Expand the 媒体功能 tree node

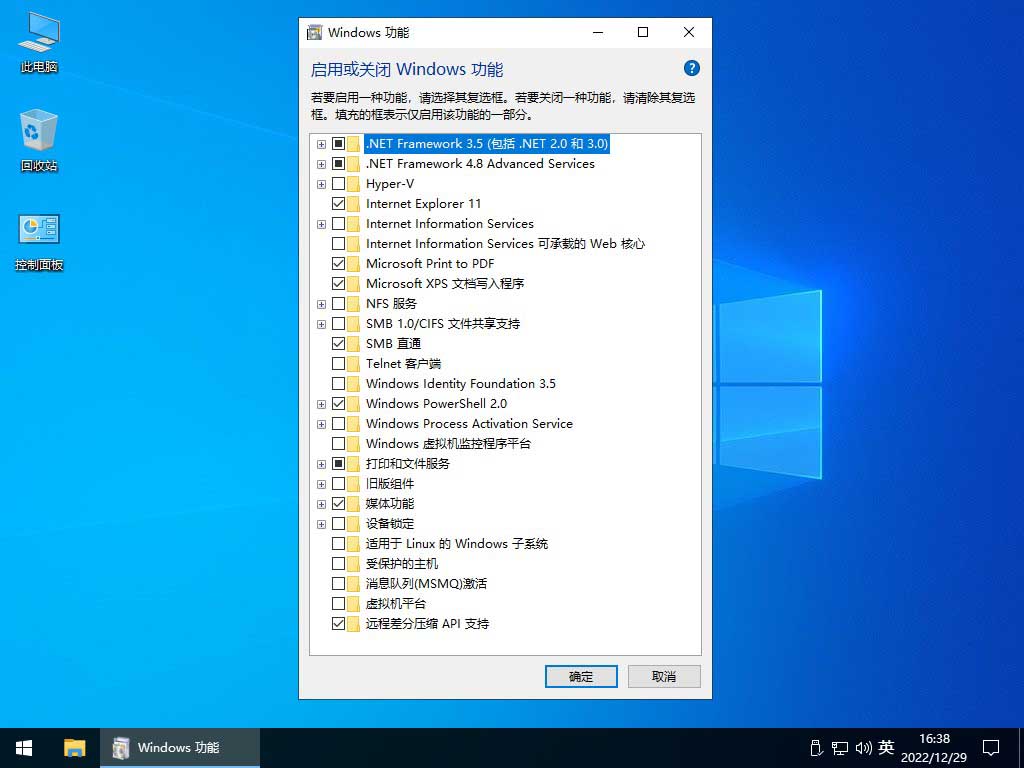coord(321,503)
